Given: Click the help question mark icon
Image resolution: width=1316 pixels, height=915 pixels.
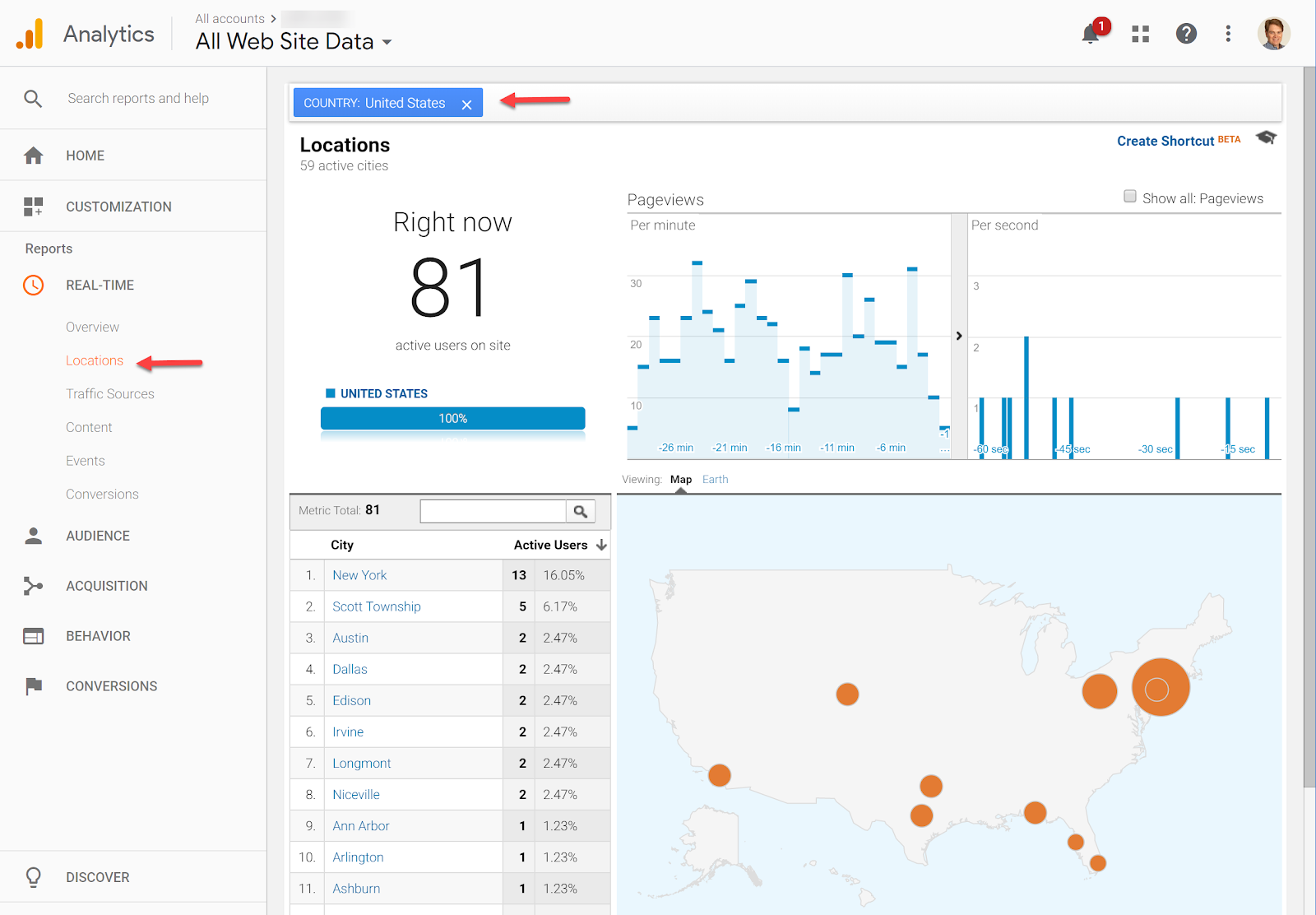Looking at the screenshot, I should pyautogui.click(x=1185, y=34).
